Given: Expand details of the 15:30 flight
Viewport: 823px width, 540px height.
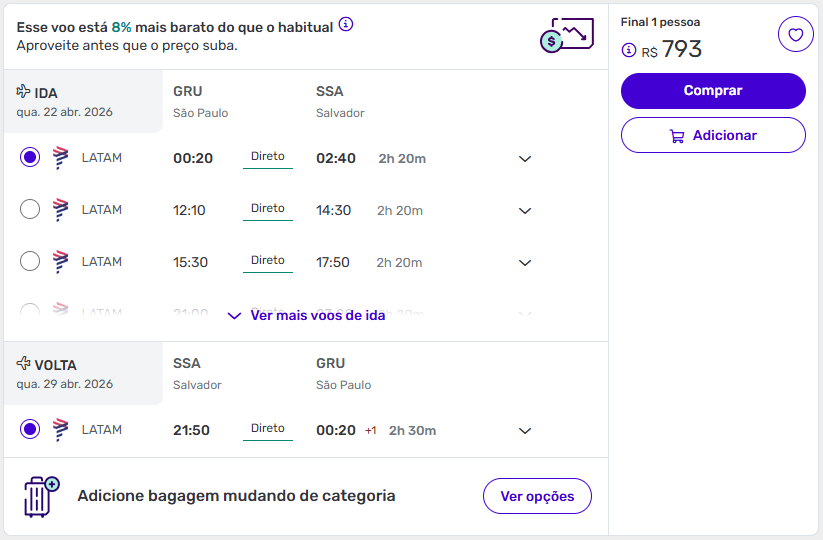Looking at the screenshot, I should (x=525, y=263).
